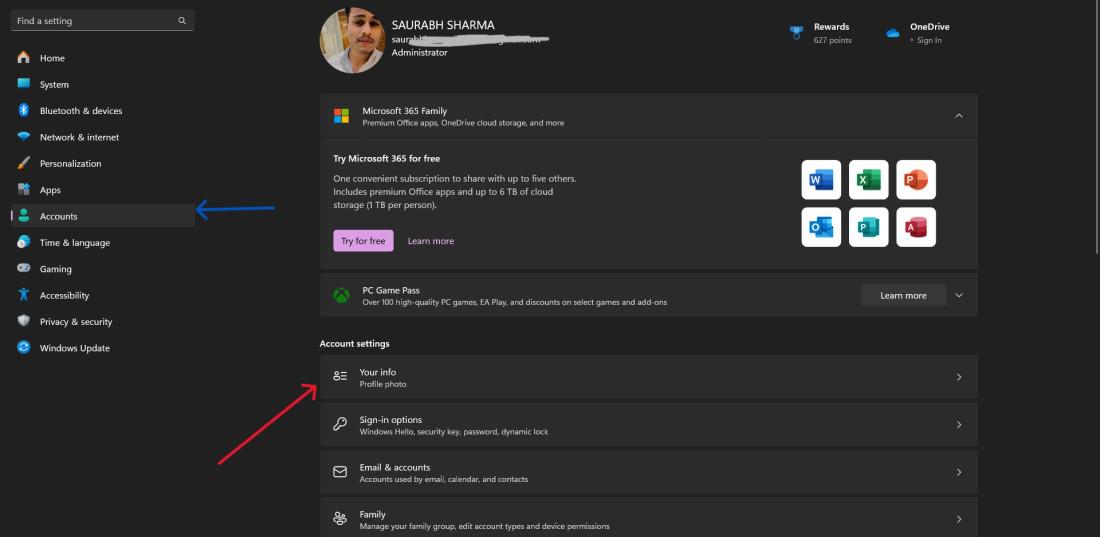1100x537 pixels.
Task: Click the Xbox PC Game Pass icon
Action: (342, 296)
